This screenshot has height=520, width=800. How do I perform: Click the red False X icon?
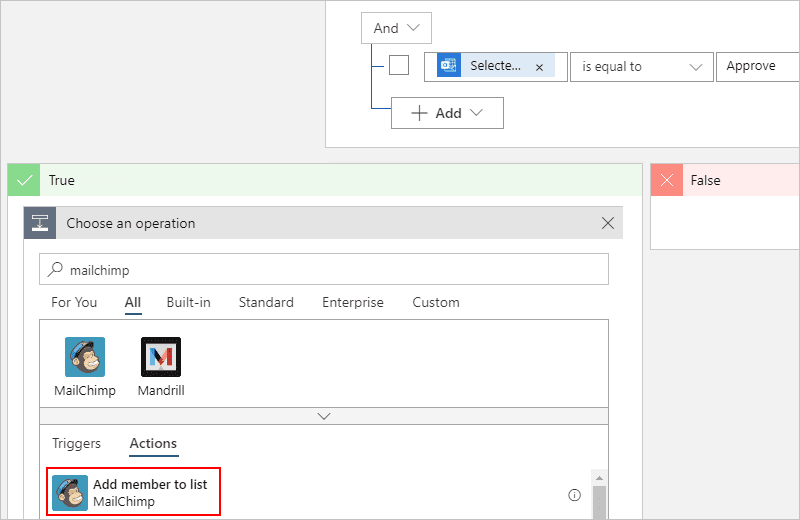[667, 180]
